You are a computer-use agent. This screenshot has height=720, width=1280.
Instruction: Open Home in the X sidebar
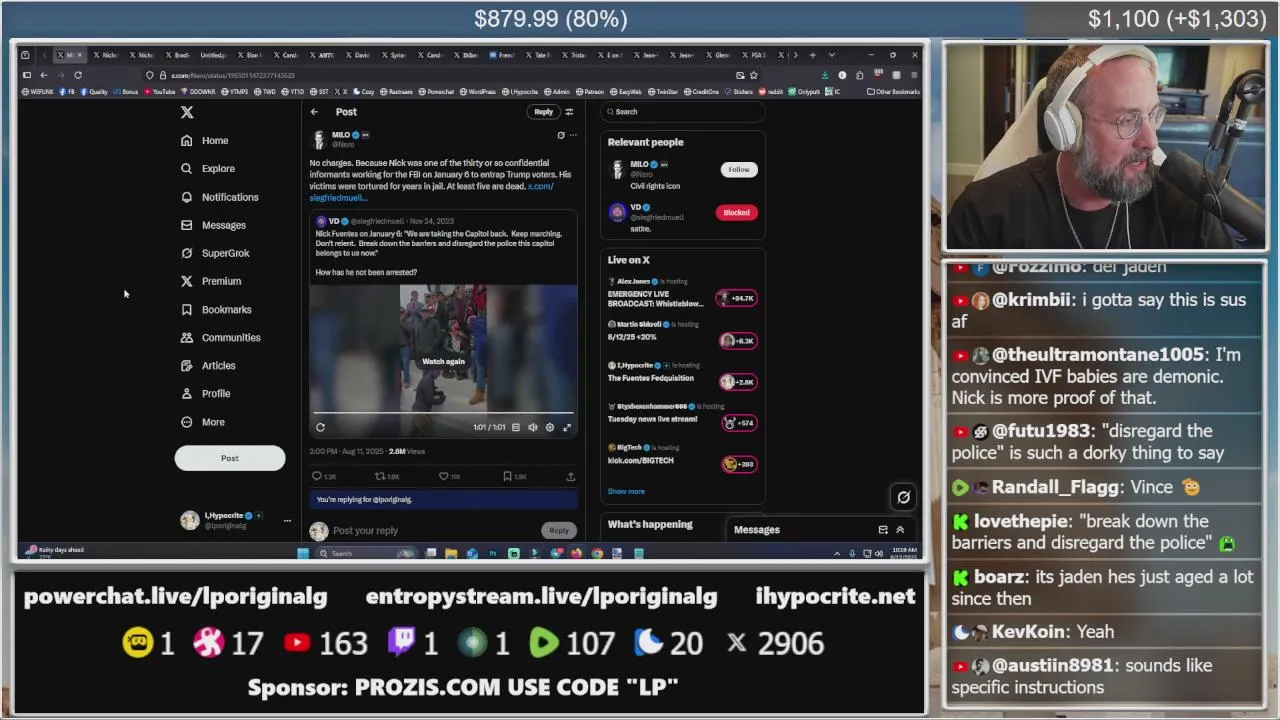pos(205,141)
